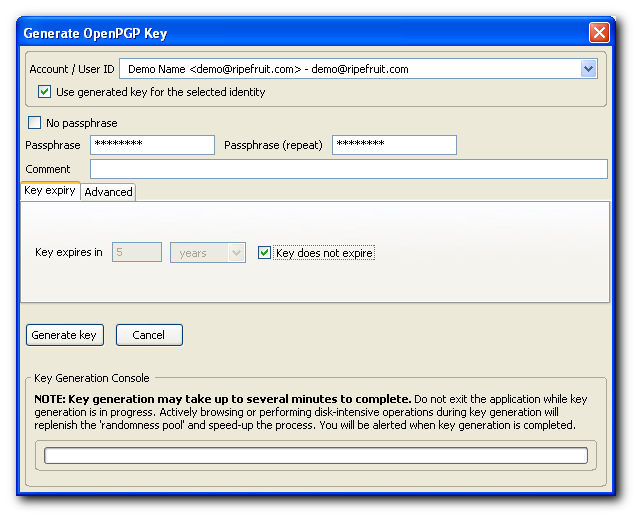
Task: Click the 'Key Generation Console' group heading
Action: pos(92,378)
